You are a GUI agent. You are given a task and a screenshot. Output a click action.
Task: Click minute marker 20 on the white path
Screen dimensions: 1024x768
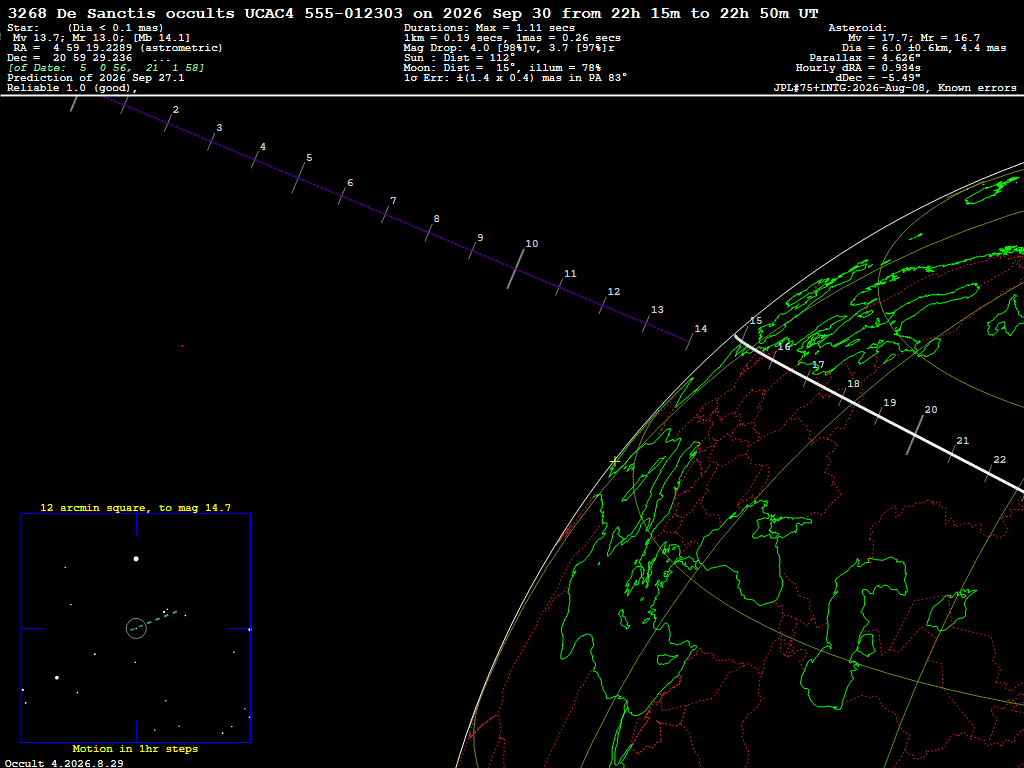[915, 434]
